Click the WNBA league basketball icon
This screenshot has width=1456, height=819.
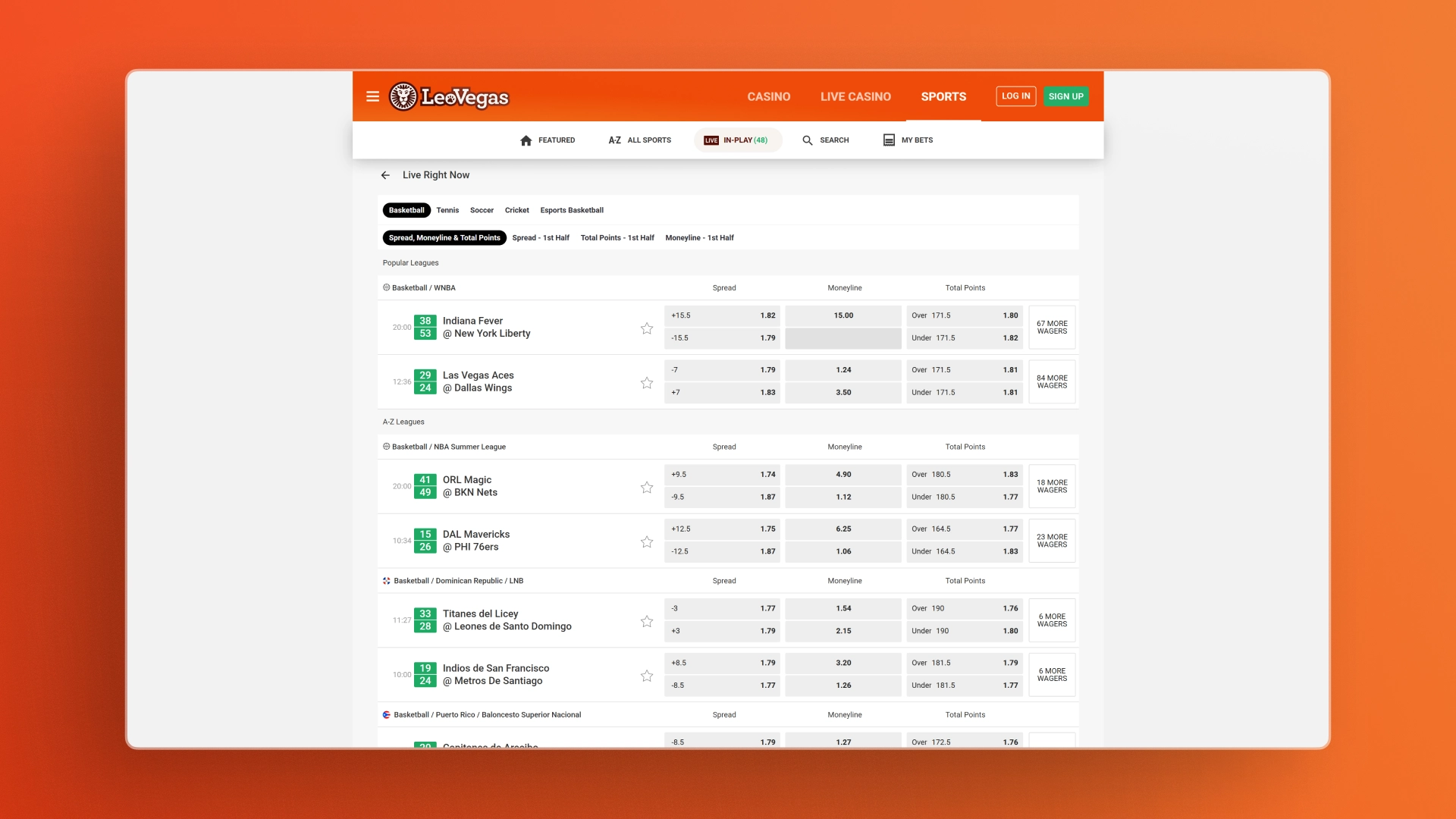(x=387, y=287)
